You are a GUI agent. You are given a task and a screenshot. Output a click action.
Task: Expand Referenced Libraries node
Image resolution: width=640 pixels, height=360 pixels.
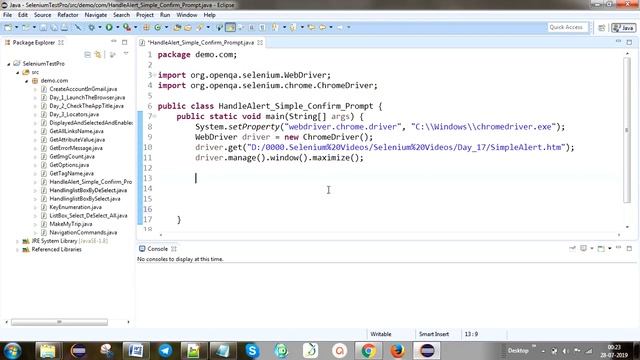pos(18,249)
